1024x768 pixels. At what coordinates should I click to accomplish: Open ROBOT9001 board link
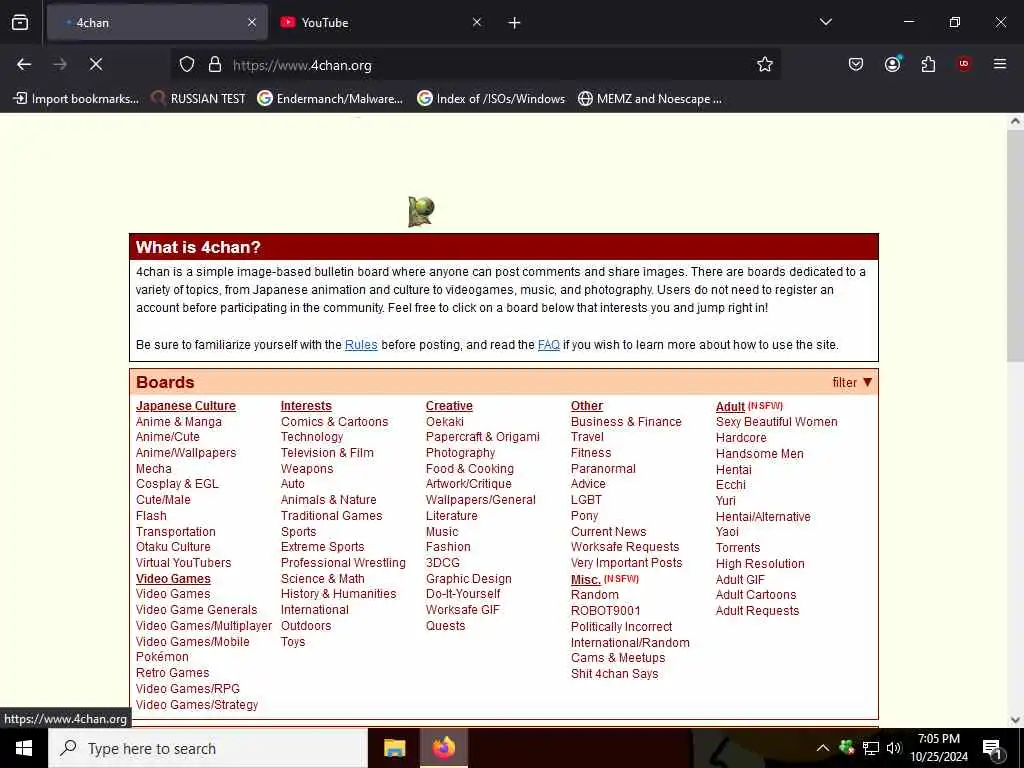click(x=605, y=611)
